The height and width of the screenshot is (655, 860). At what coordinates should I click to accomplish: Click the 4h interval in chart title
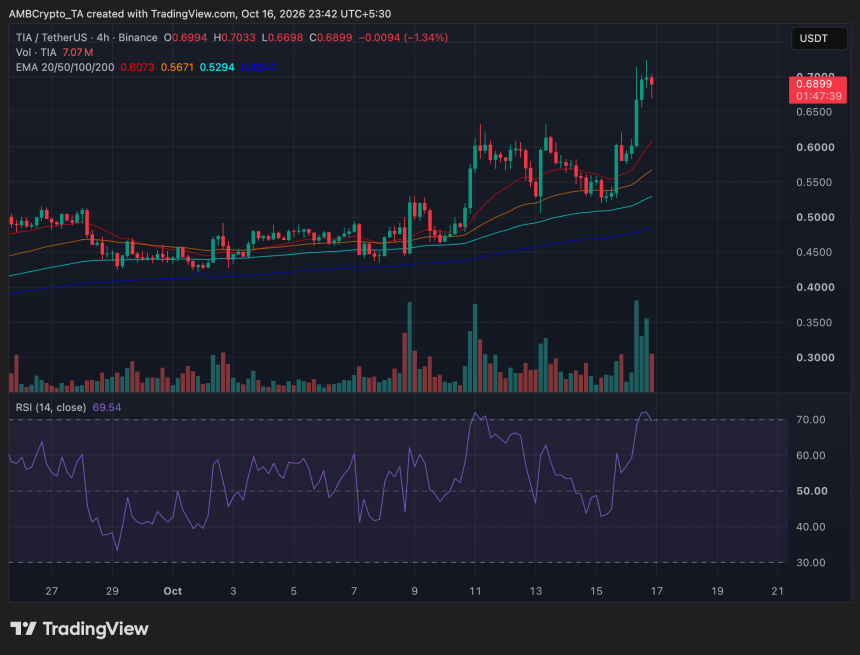103,37
